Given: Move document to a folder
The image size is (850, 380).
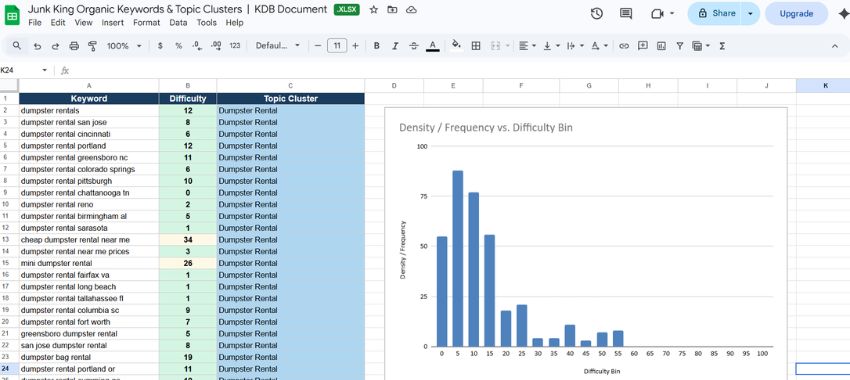Looking at the screenshot, I should 392,10.
